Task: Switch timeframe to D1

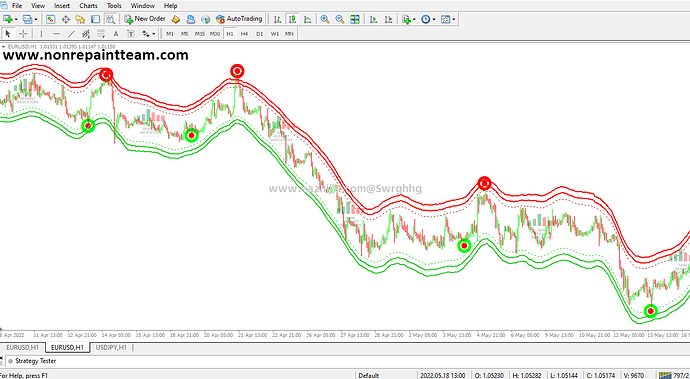Action: (x=260, y=33)
